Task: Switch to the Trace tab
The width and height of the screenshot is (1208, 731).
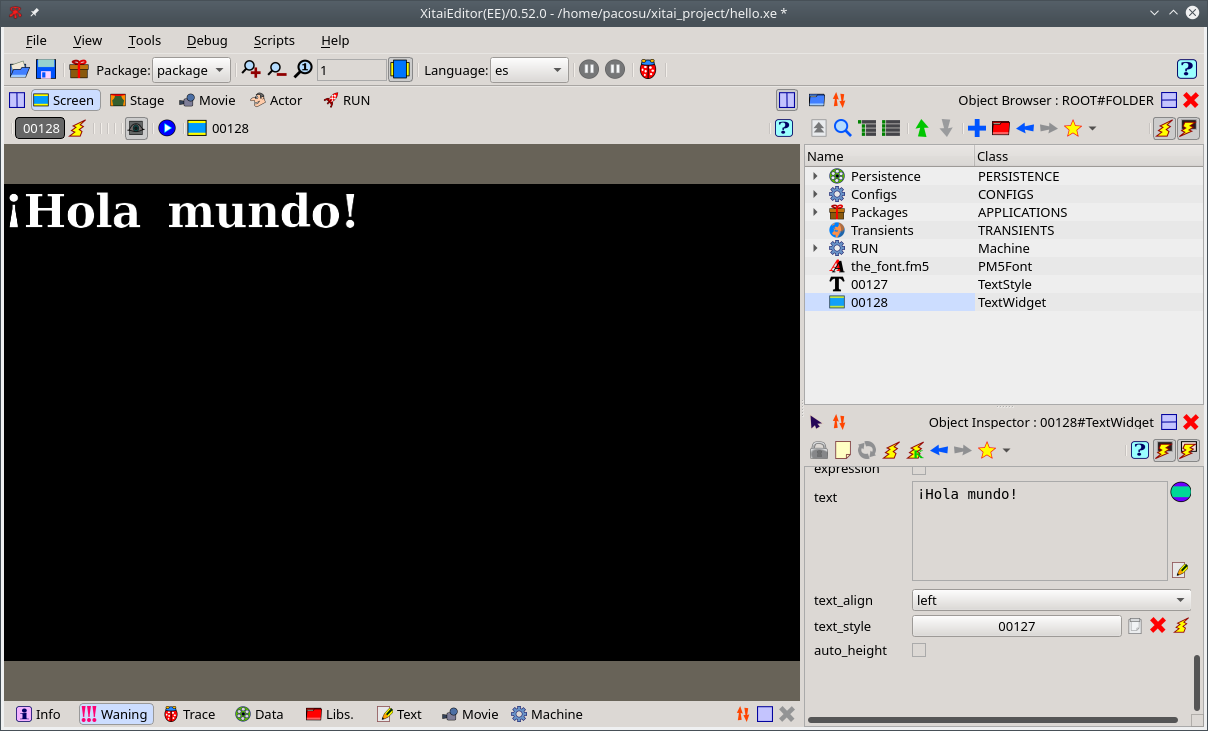Action: pos(189,714)
